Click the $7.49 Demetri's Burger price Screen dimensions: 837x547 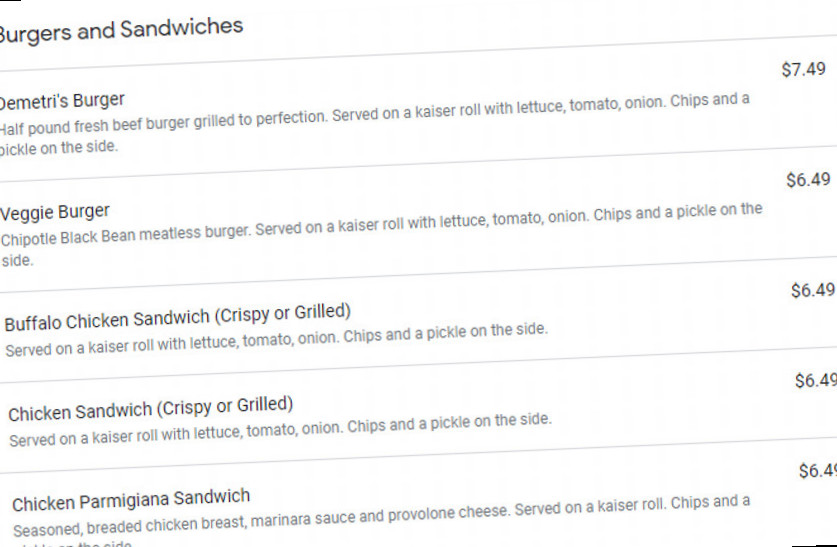coord(803,69)
